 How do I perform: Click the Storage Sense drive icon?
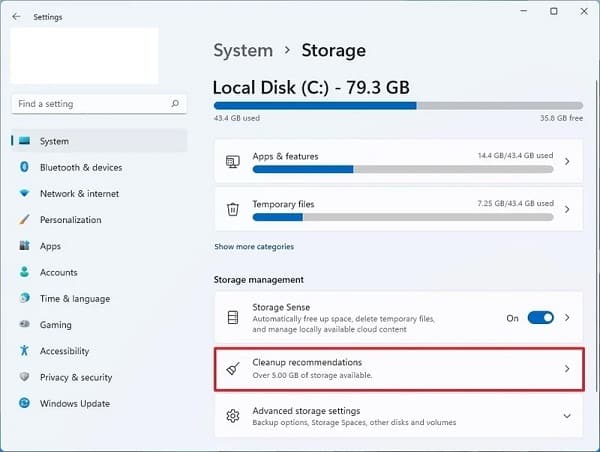click(233, 317)
